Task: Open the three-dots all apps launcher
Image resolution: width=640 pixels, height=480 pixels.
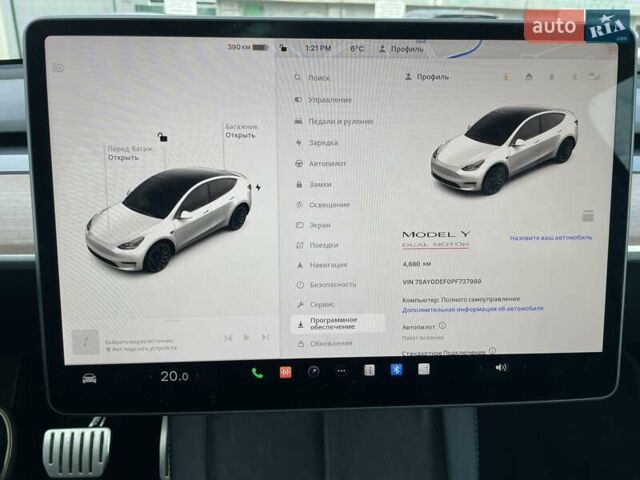Action: click(x=341, y=371)
